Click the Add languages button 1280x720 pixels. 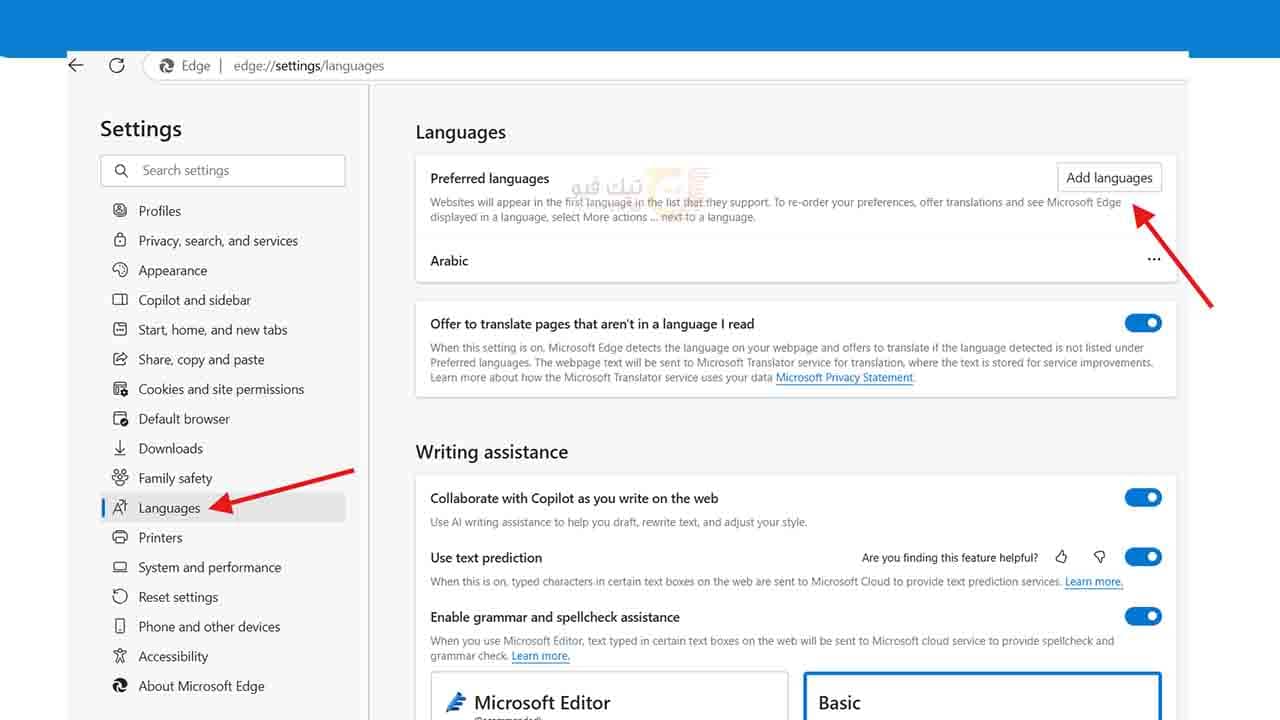pos(1109,178)
